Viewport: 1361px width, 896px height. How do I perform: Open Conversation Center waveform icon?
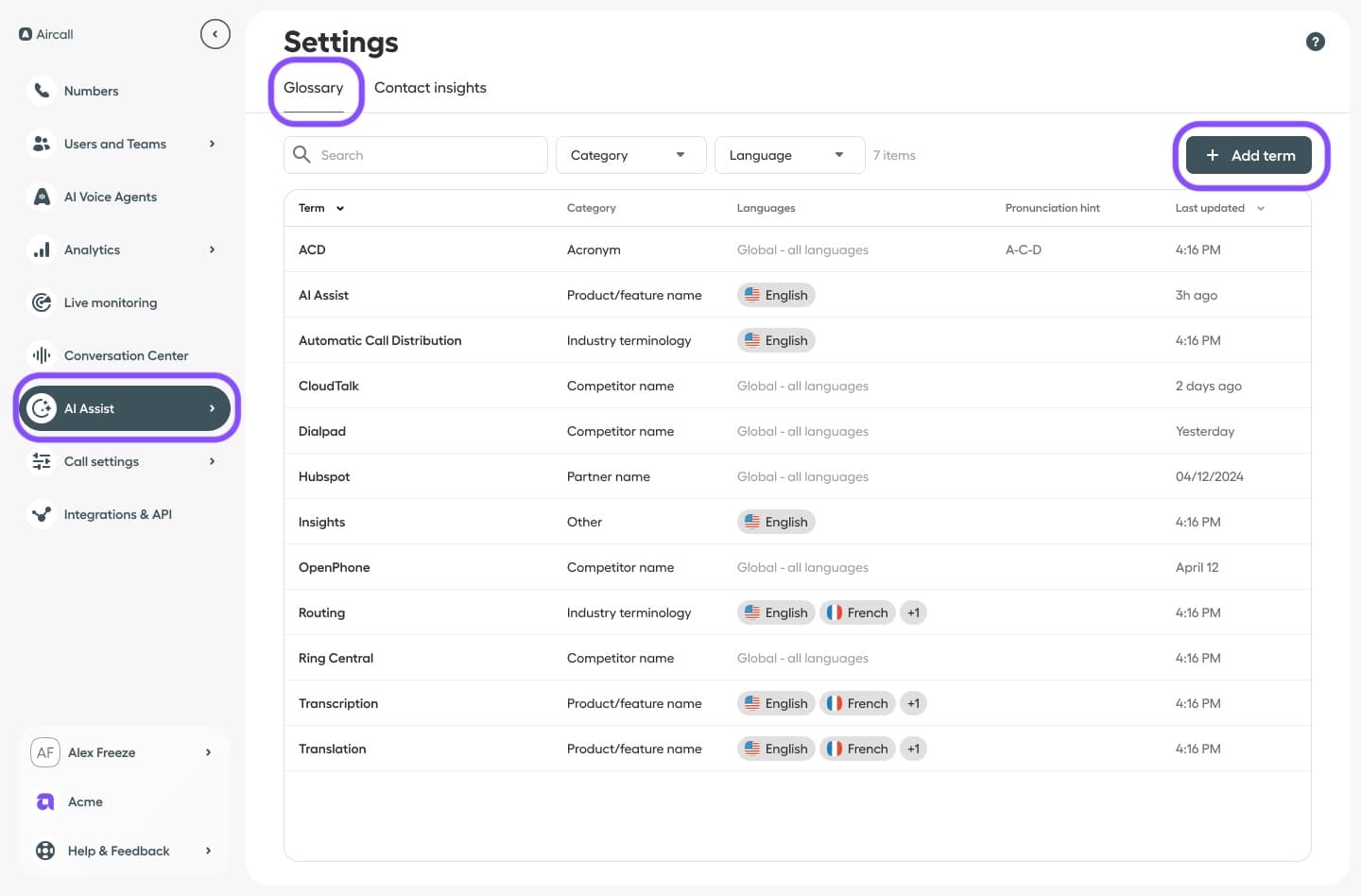(42, 355)
